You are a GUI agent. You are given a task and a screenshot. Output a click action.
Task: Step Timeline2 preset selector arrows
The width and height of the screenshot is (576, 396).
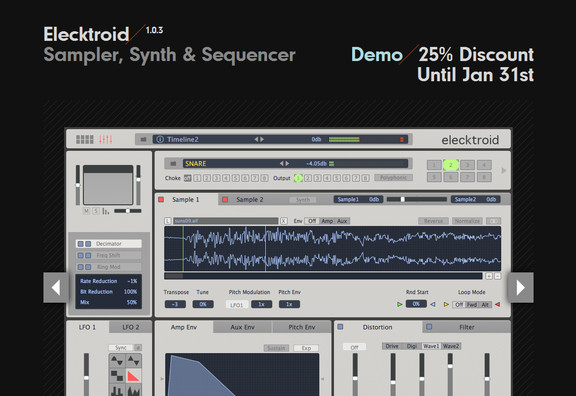pyautogui.click(x=259, y=140)
